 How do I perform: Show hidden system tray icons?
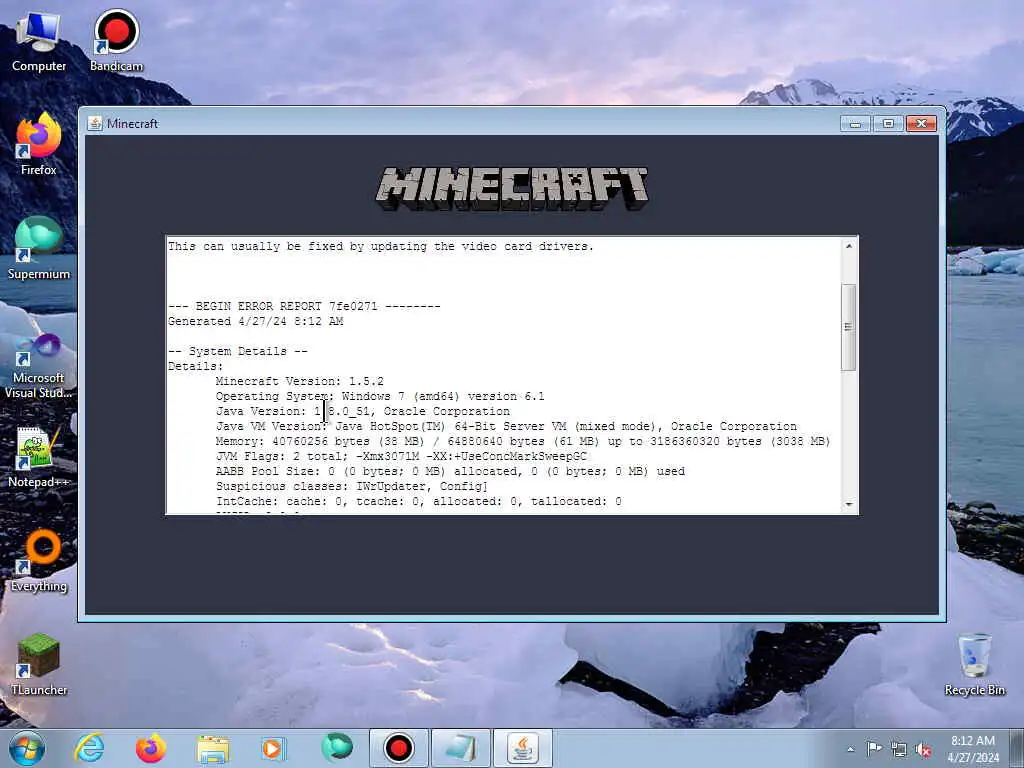(850, 750)
